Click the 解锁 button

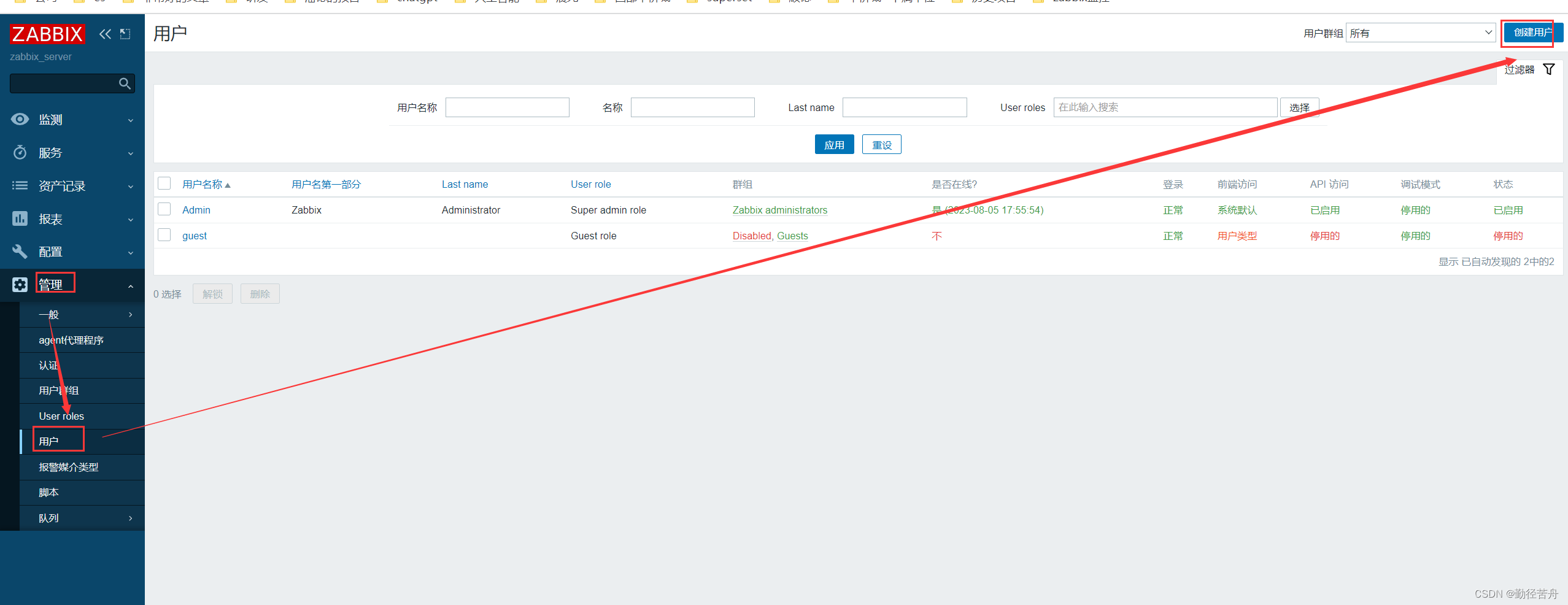(212, 294)
